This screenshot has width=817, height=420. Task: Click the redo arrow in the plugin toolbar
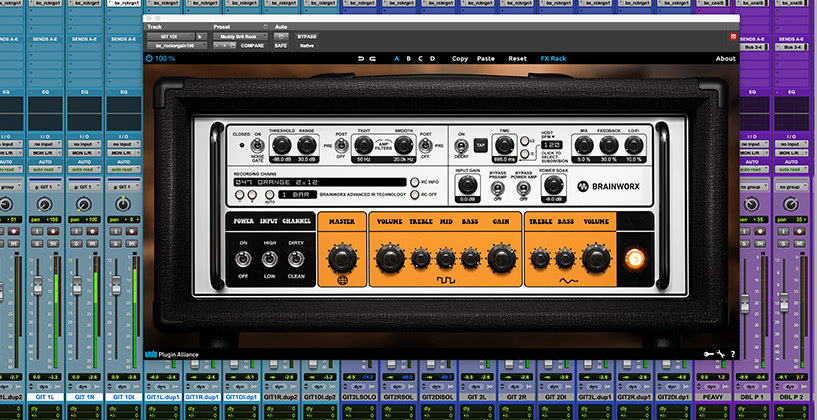373,58
